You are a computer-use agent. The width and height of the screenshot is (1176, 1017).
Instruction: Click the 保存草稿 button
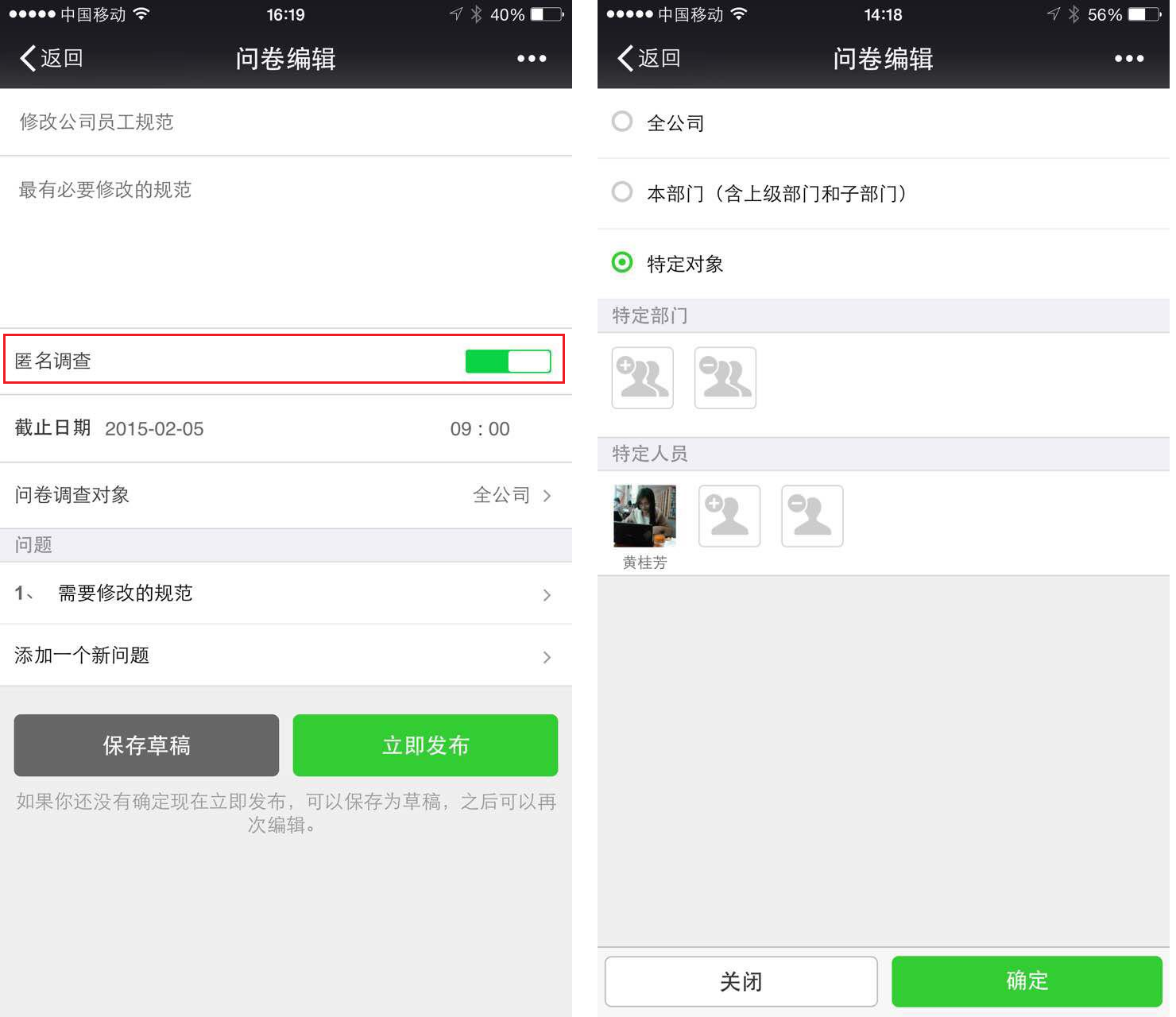146,745
